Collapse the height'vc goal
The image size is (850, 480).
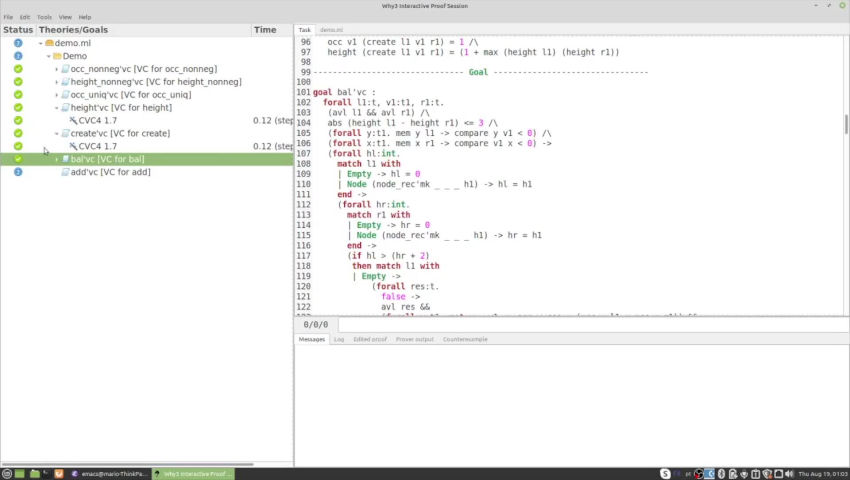56,107
